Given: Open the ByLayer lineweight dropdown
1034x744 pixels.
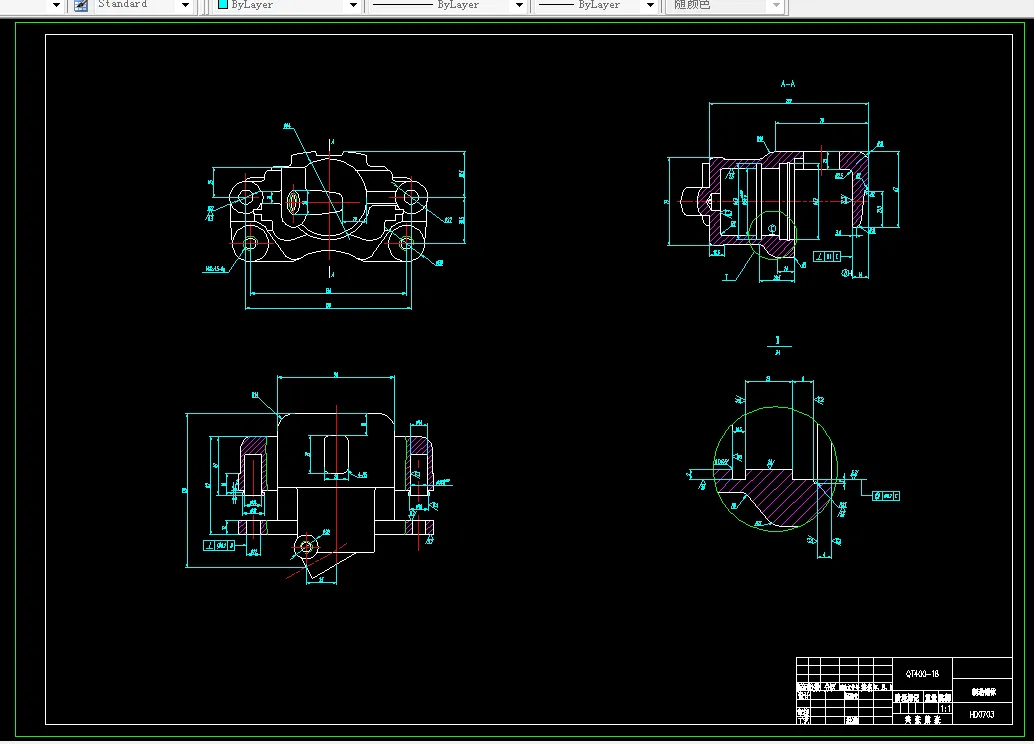Looking at the screenshot, I should pos(650,5).
